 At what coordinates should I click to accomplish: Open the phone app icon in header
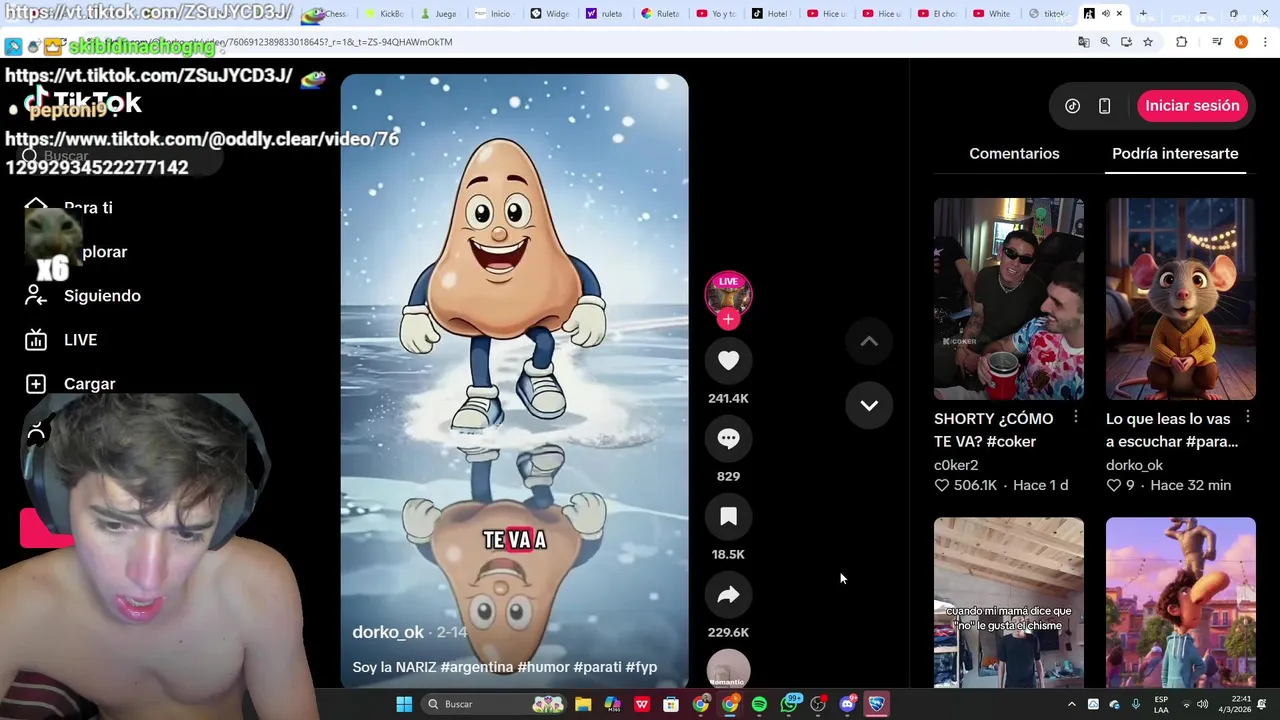[1104, 106]
